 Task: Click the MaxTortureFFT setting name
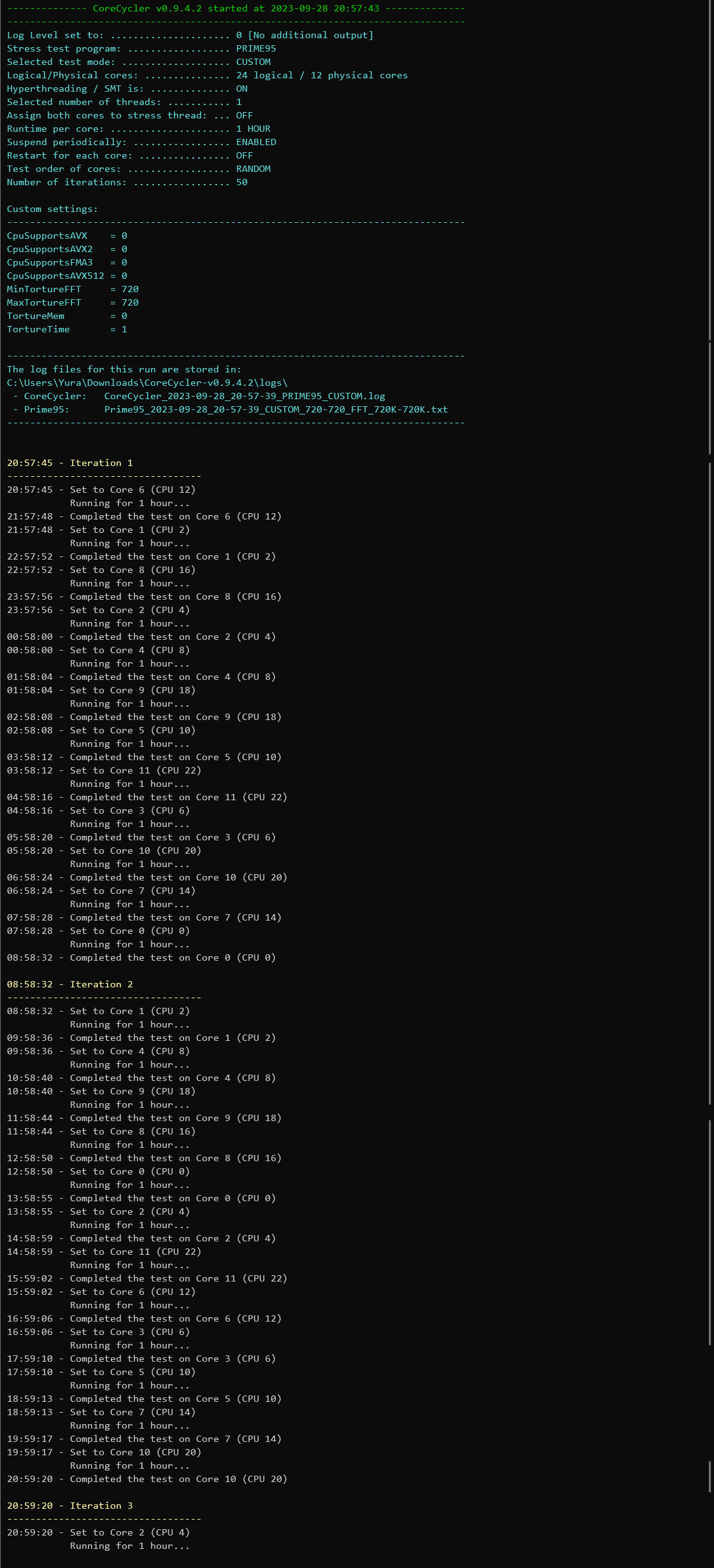[44, 302]
